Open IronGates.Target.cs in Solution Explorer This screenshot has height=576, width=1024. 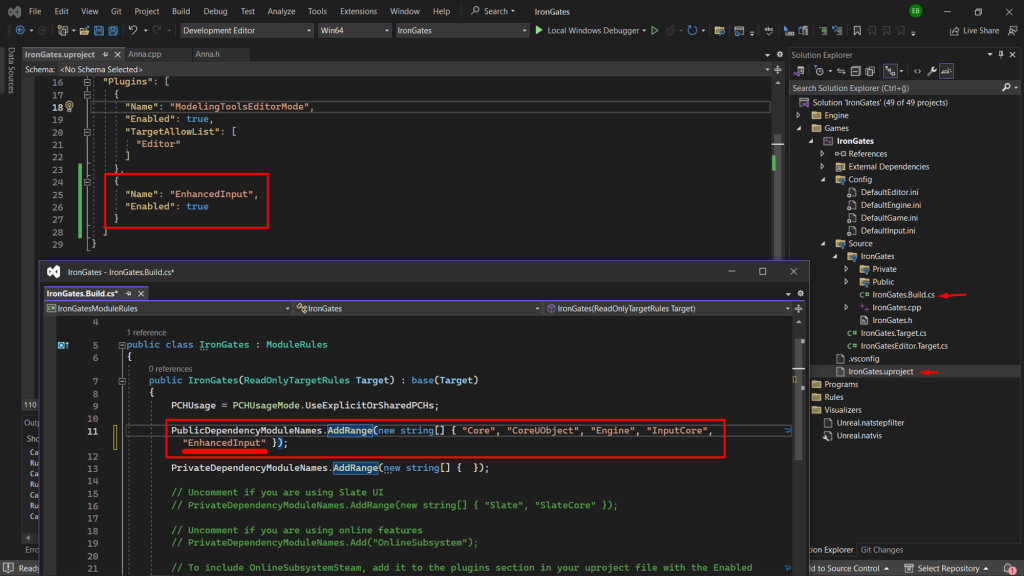892,333
